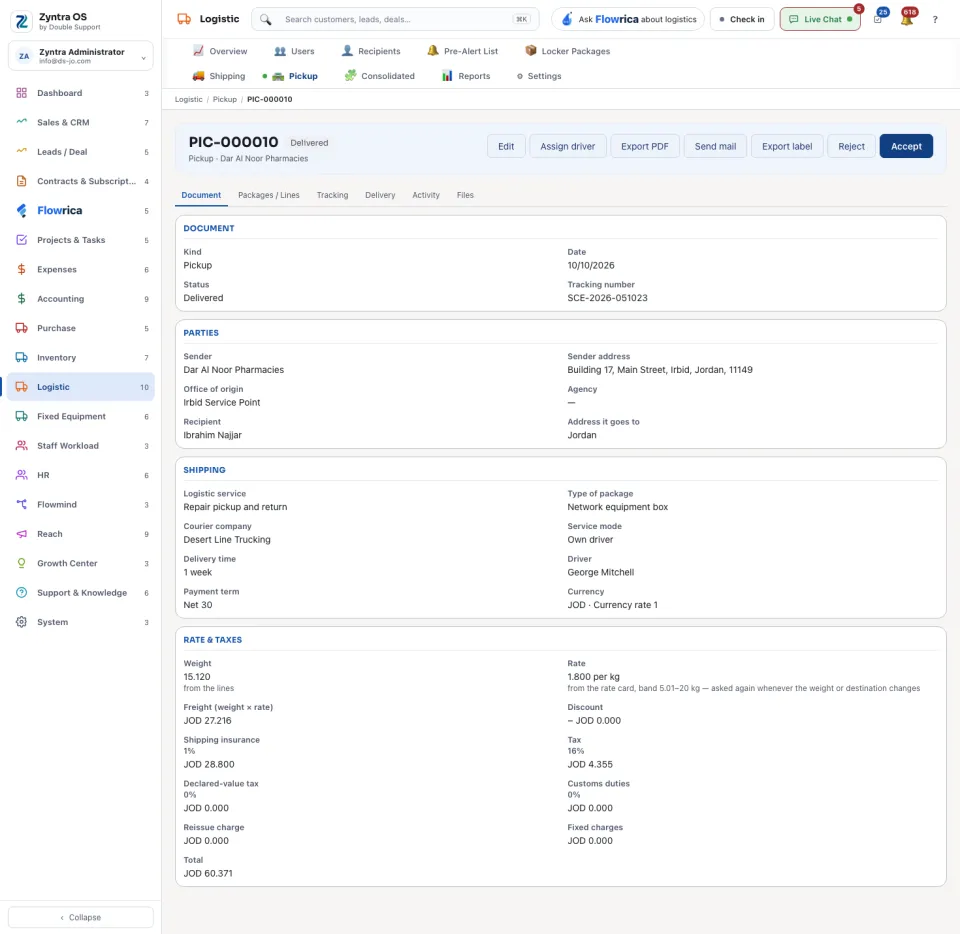Screen dimensions: 960x934
Task: Click the Logistic sidebar item
Action: click(x=81, y=387)
